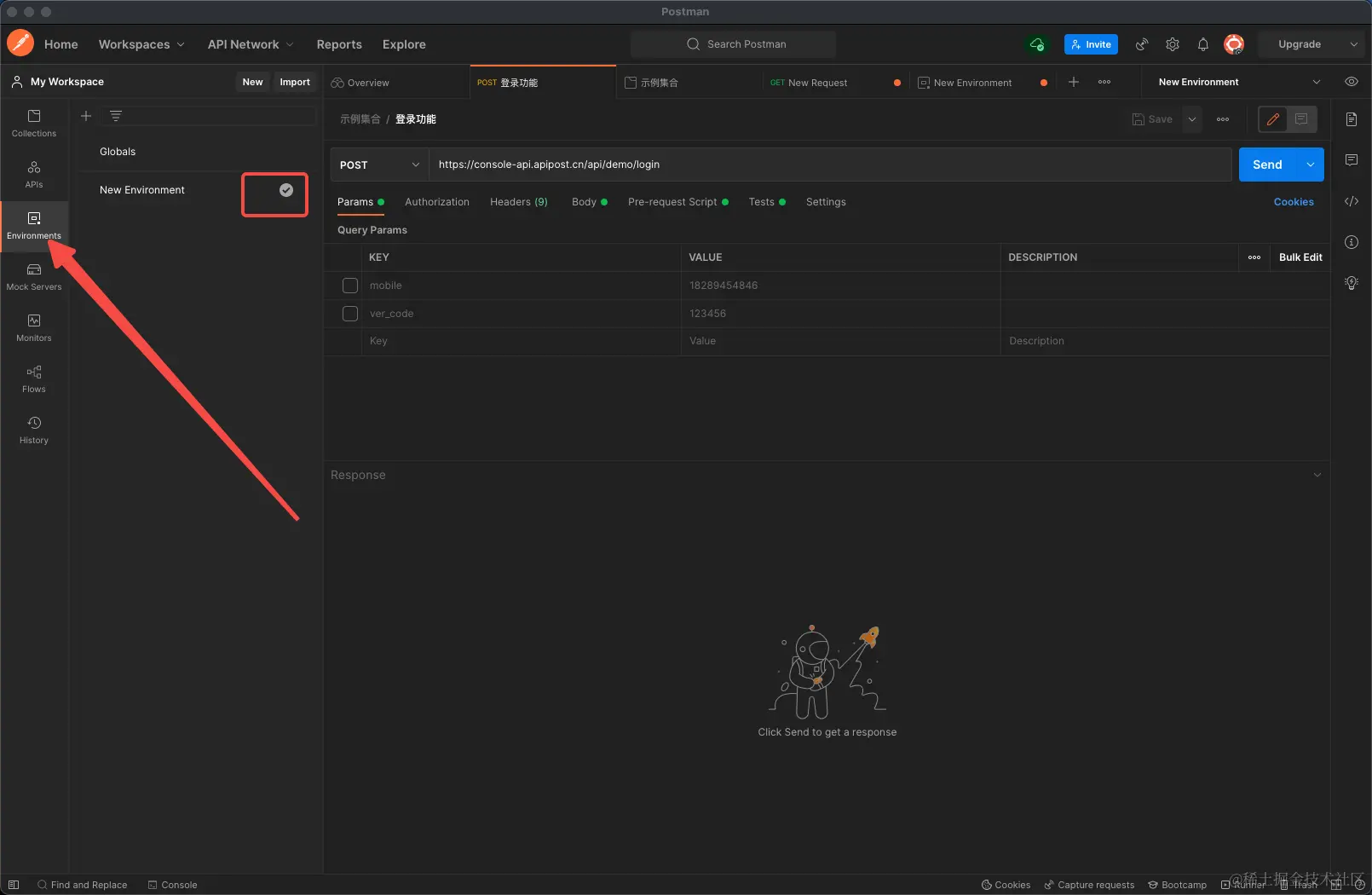This screenshot has width=1372, height=895.
Task: Switch to the comment mode
Action: click(1301, 119)
